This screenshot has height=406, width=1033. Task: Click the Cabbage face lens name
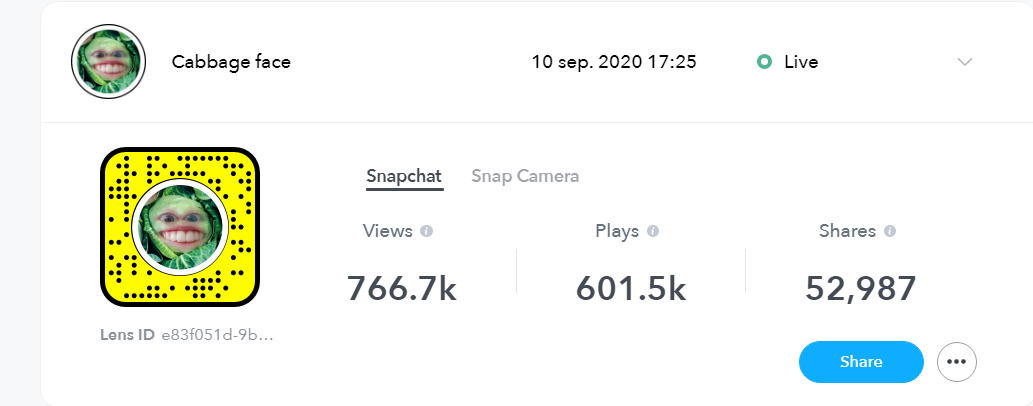tap(231, 62)
